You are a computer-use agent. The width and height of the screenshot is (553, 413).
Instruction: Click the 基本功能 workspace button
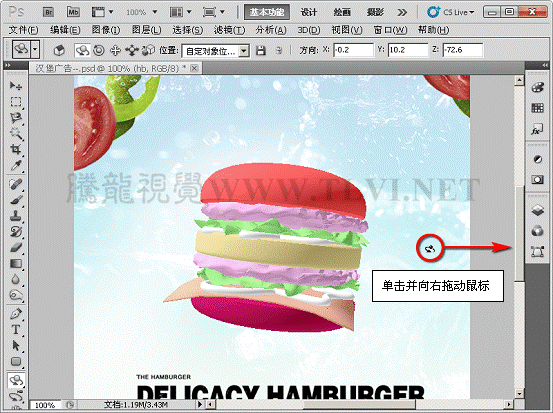[267, 12]
